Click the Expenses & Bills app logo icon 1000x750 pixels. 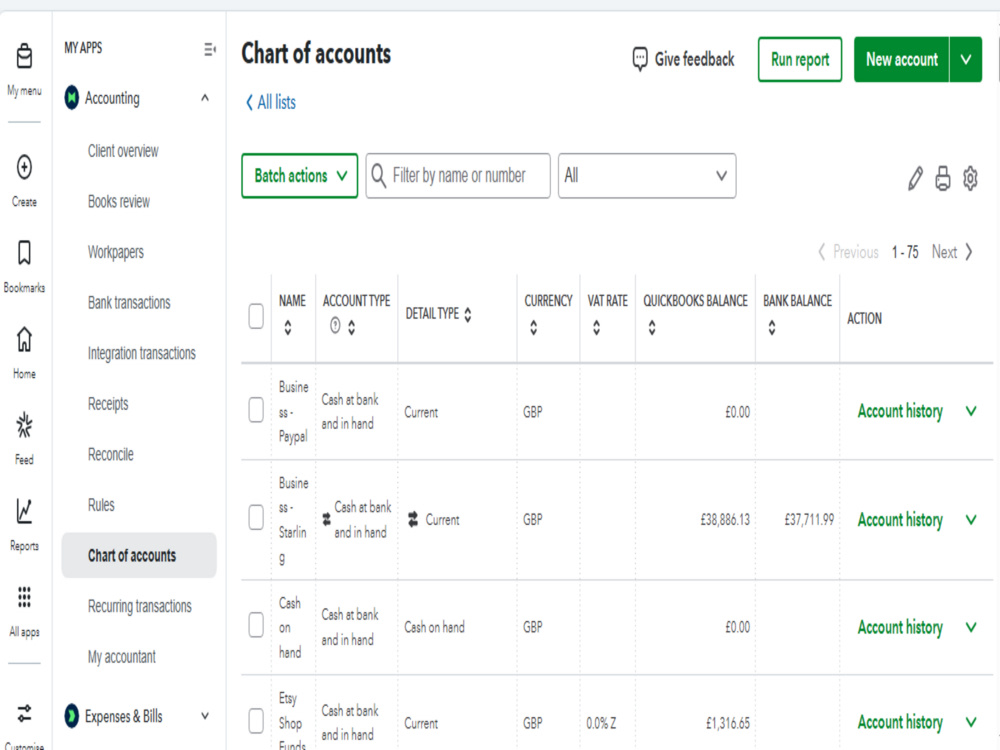71,716
